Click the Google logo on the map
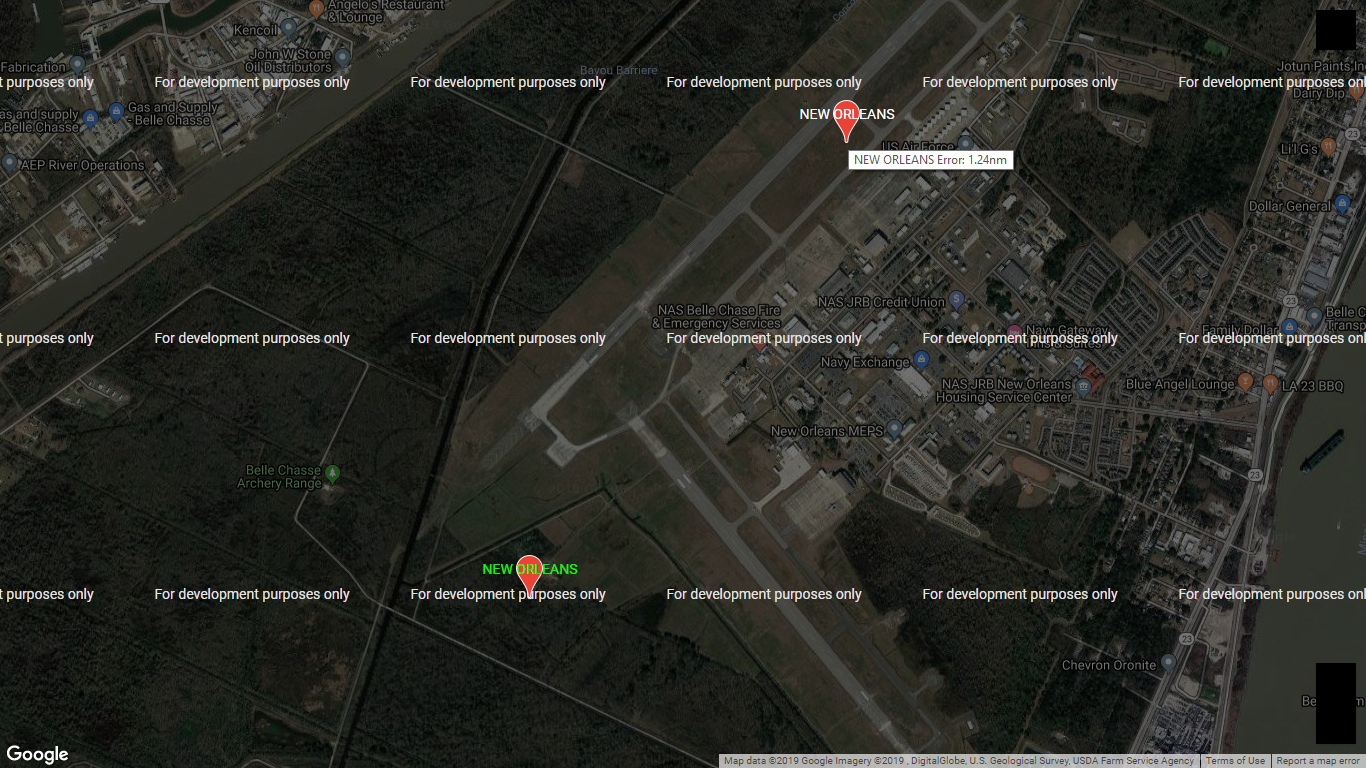The height and width of the screenshot is (768, 1366). (38, 754)
